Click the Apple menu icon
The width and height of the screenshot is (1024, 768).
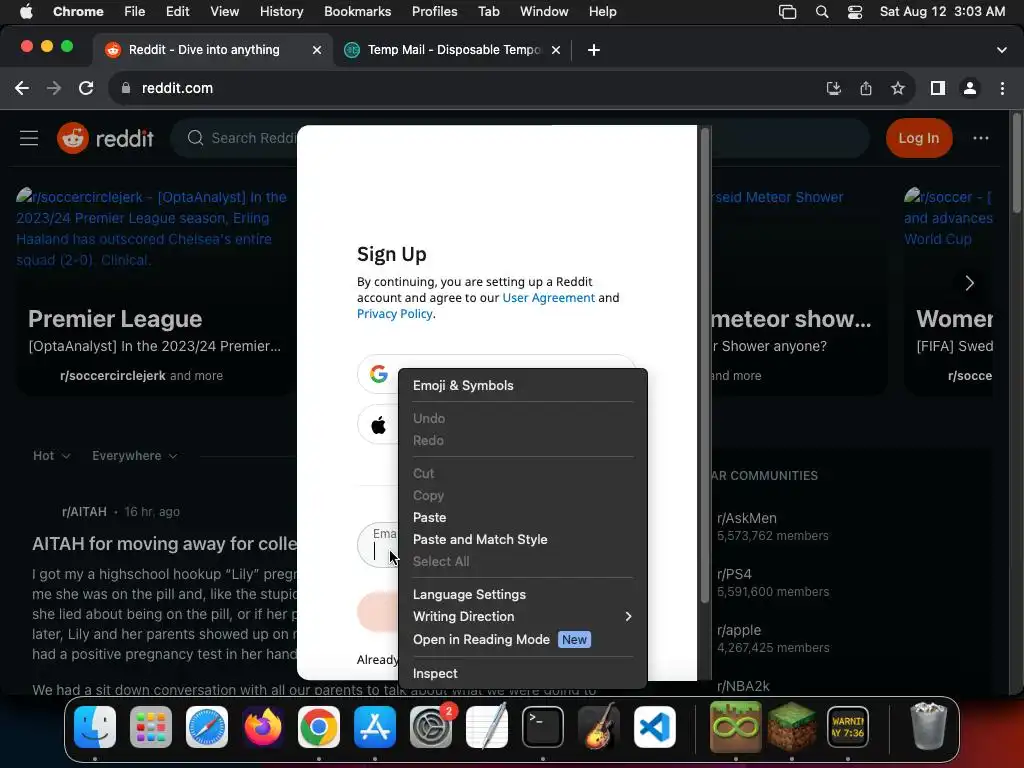tap(26, 12)
